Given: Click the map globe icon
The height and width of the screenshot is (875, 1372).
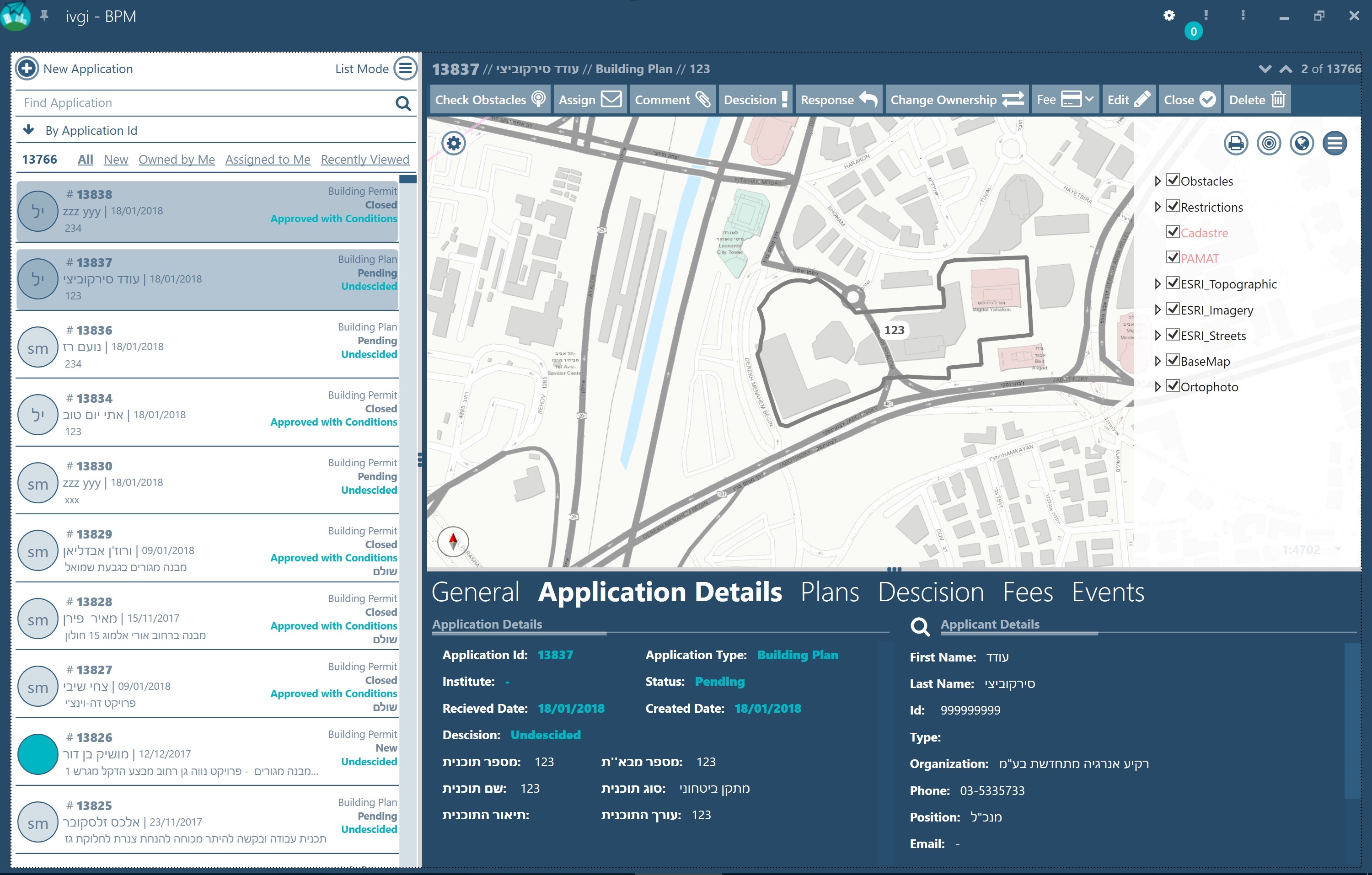Looking at the screenshot, I should coord(1302,143).
